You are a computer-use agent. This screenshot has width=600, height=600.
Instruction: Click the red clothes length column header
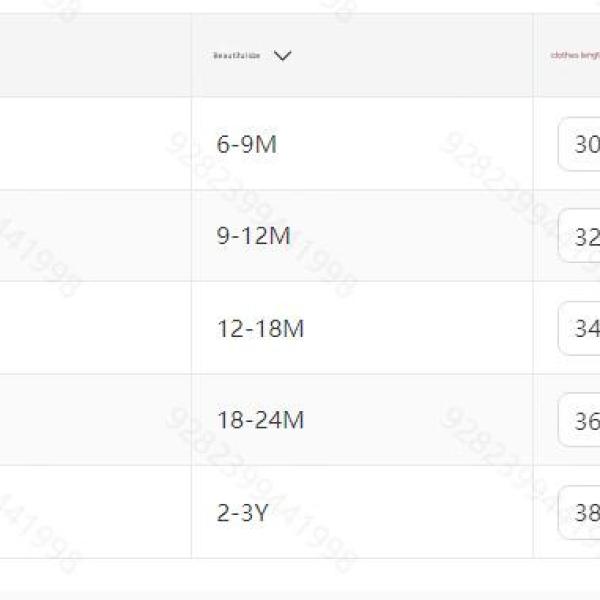coord(575,56)
